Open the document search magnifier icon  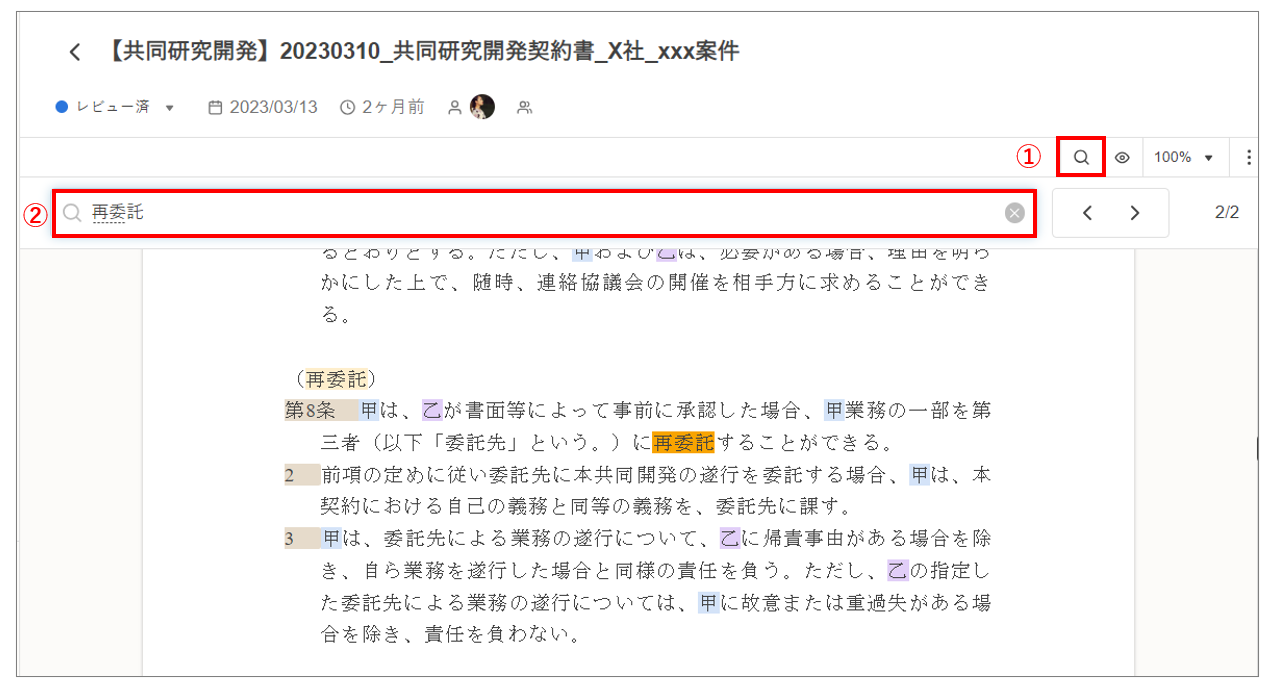coord(1081,157)
